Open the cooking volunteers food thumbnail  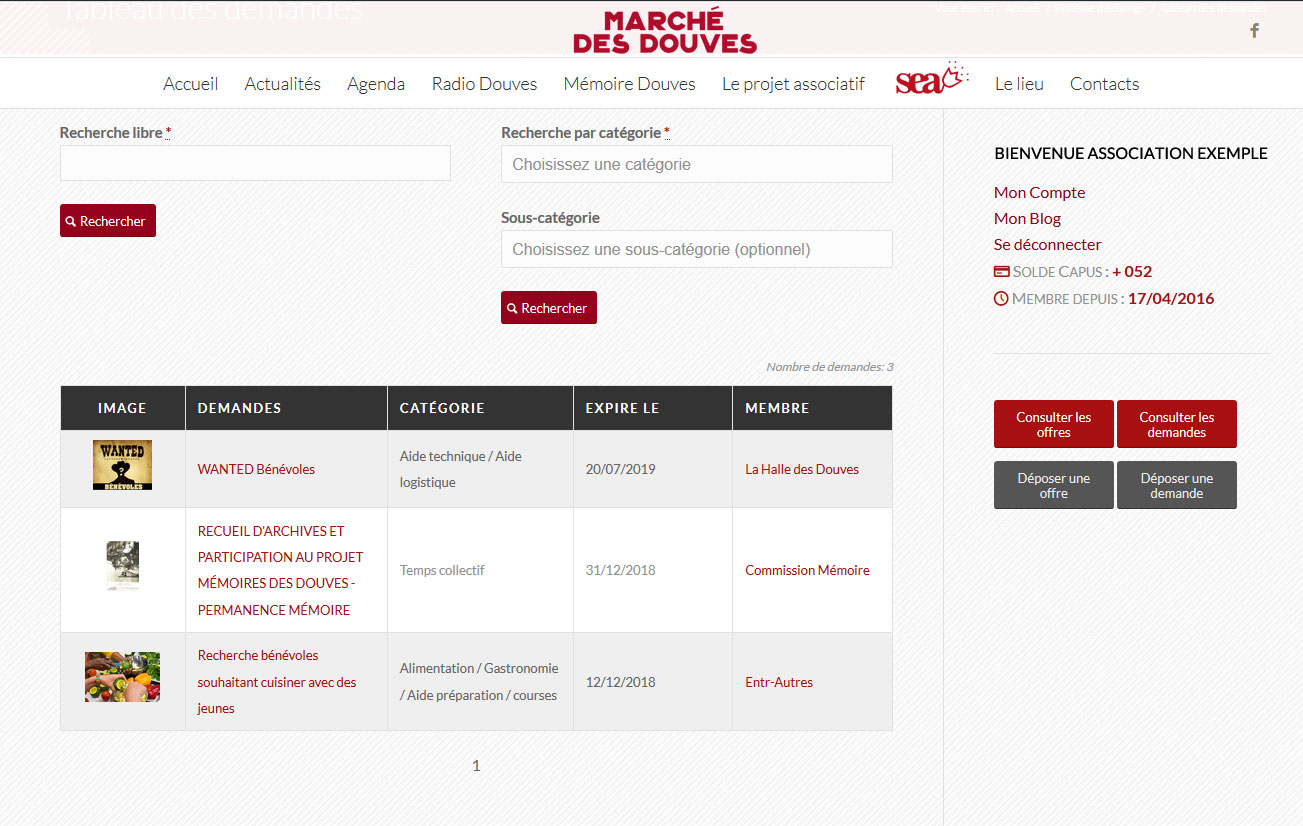coord(122,677)
